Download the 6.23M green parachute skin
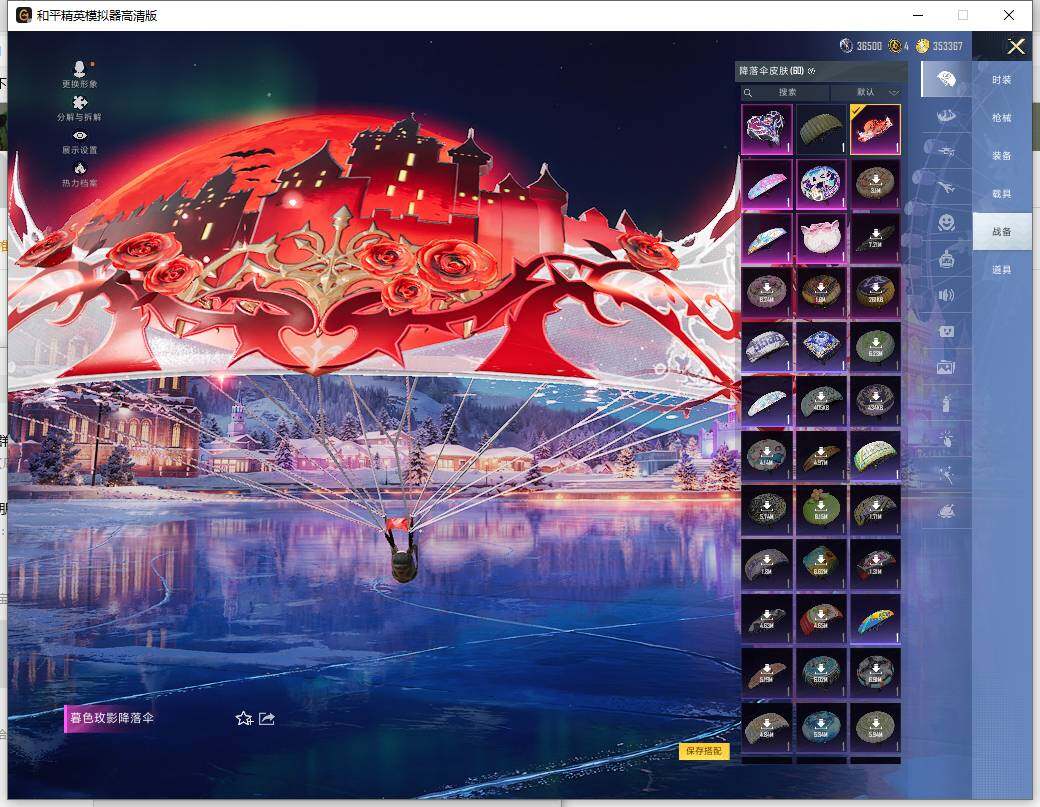This screenshot has width=1040, height=807. pyautogui.click(x=876, y=346)
